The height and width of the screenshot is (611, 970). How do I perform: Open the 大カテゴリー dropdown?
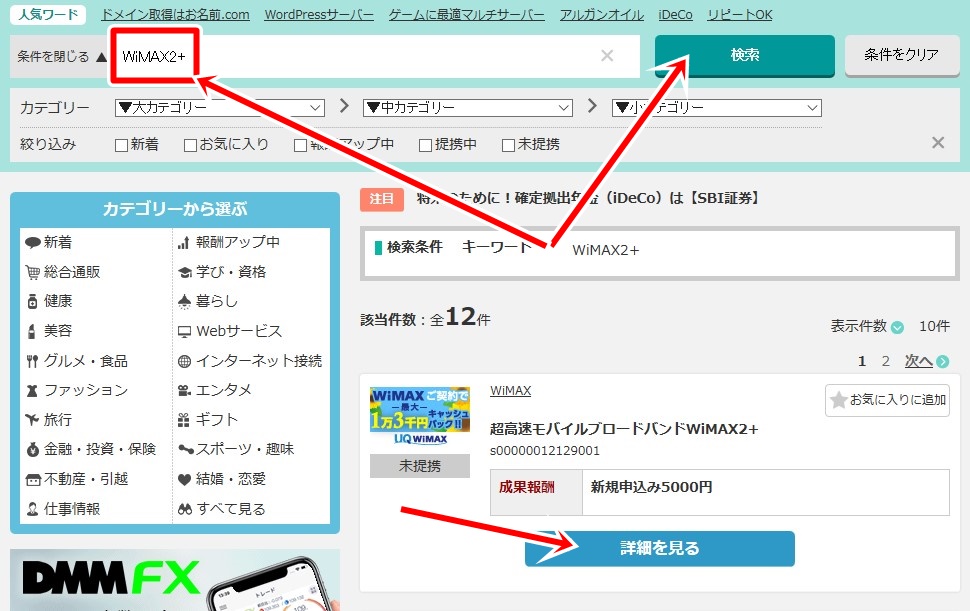[x=220, y=108]
